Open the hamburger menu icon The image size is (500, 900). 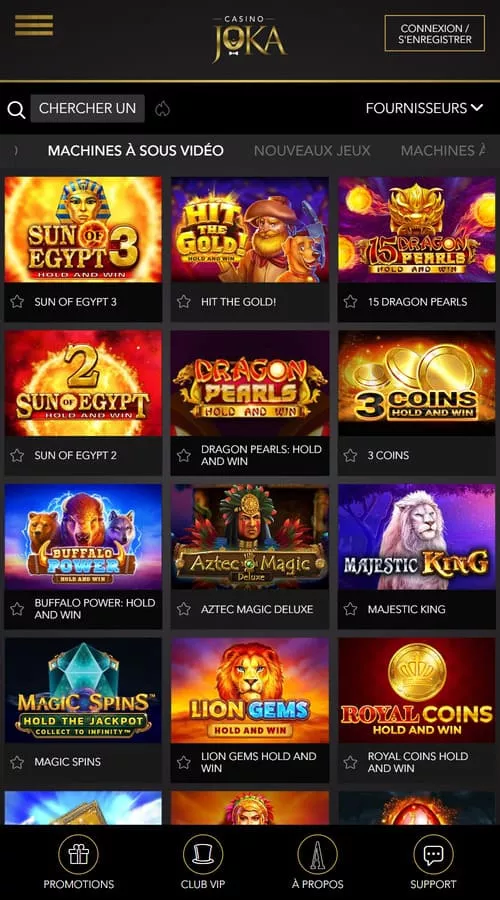coord(34,25)
